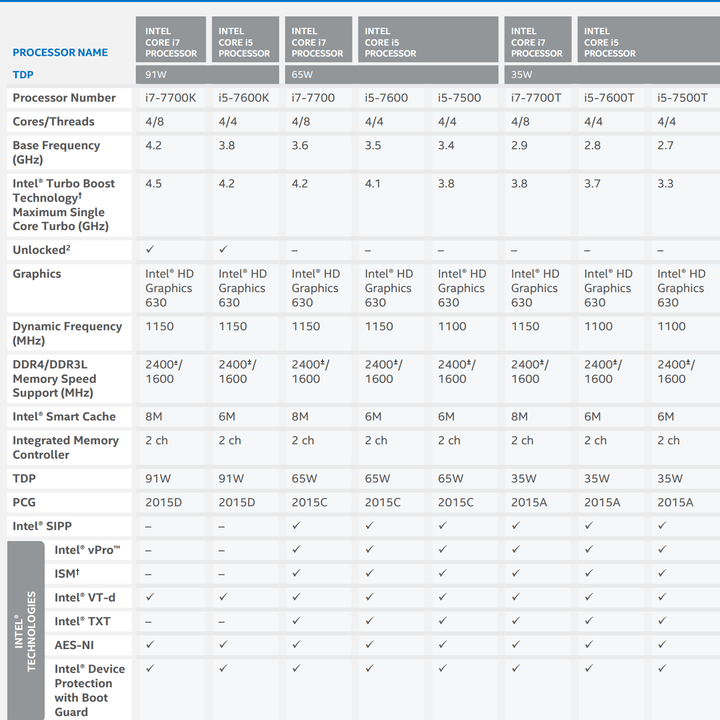The width and height of the screenshot is (720, 720).
Task: Select the Intel Core i5 header above i5-7600T
Action: tap(648, 39)
